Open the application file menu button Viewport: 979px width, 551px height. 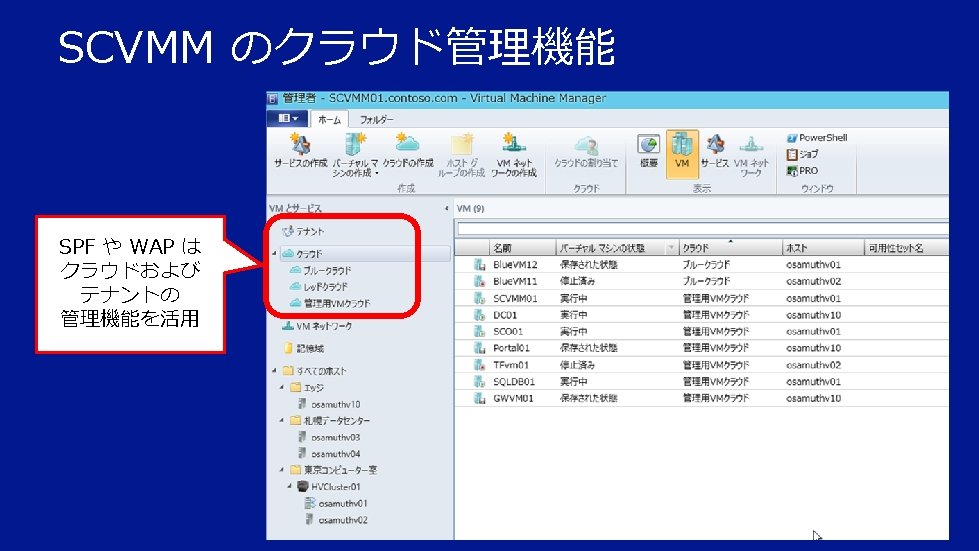(288, 119)
